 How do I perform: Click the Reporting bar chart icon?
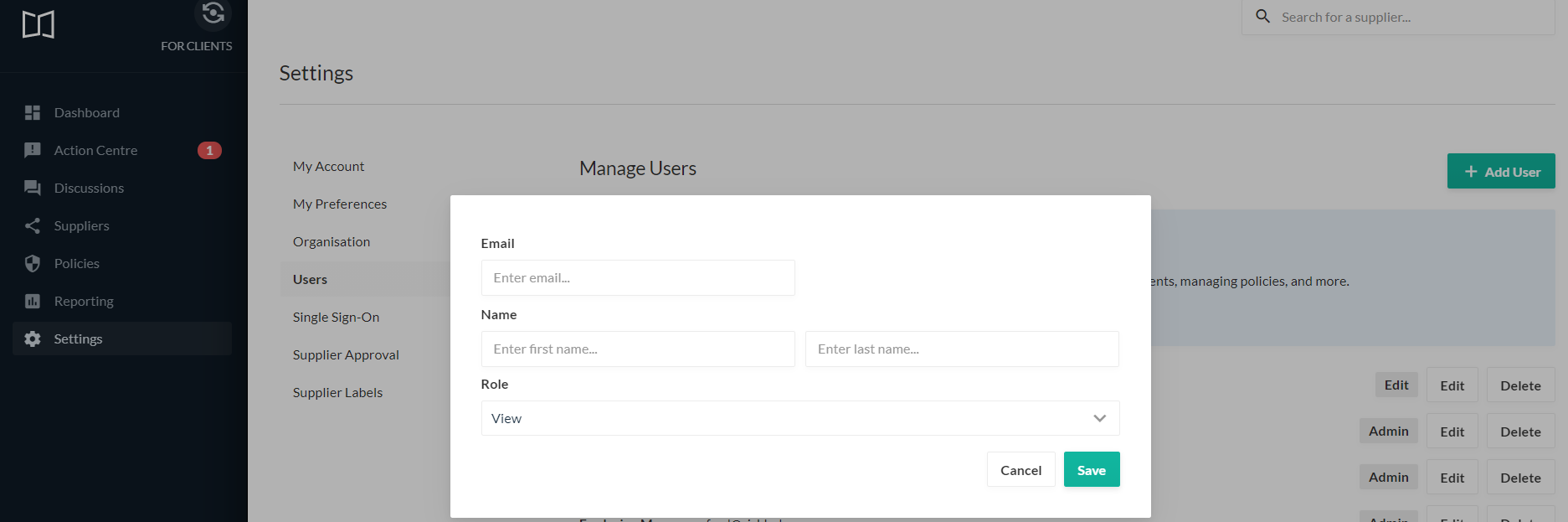point(33,301)
